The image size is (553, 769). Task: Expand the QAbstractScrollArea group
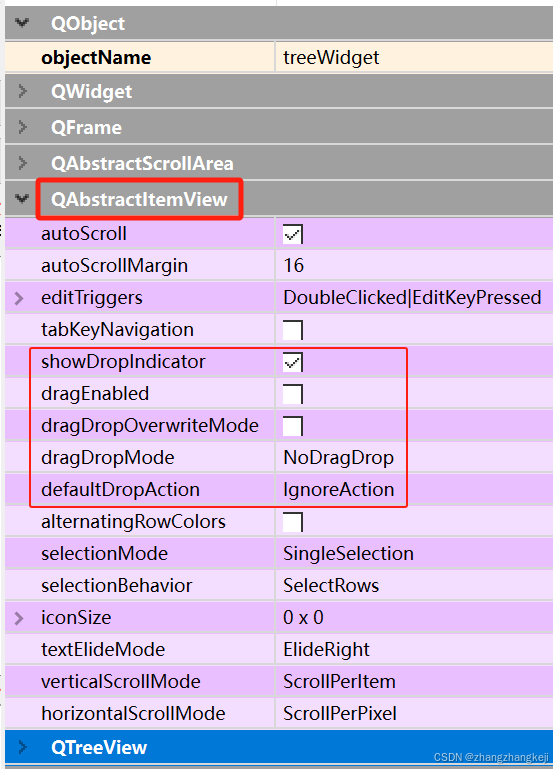coord(22,163)
